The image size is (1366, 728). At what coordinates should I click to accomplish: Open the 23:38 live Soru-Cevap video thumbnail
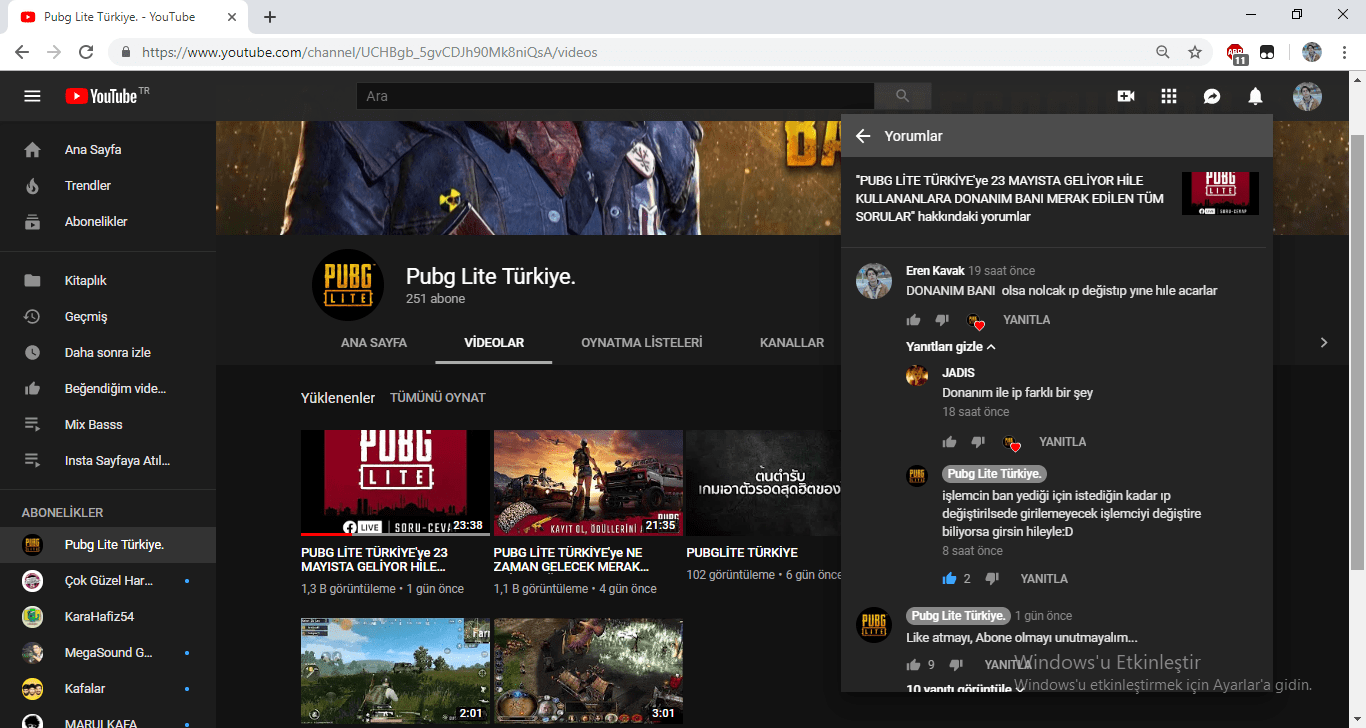[x=395, y=483]
